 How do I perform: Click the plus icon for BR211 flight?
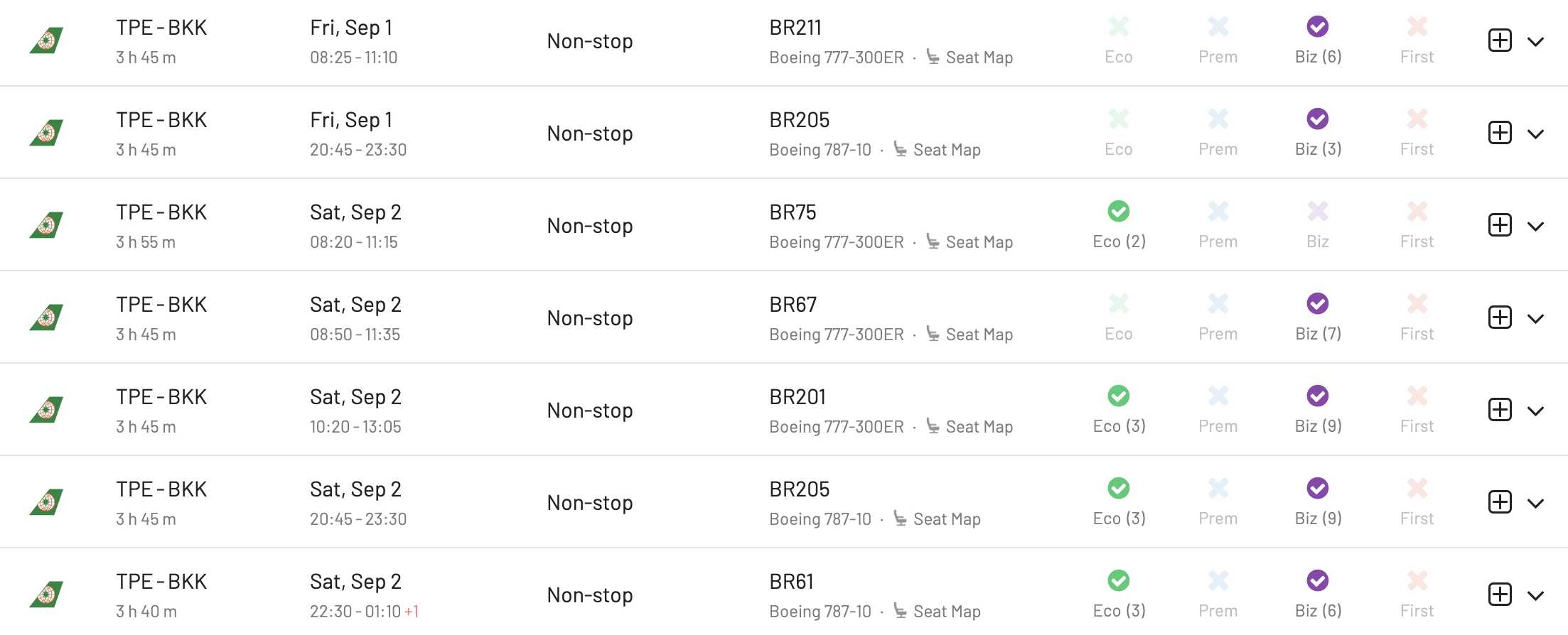1500,40
